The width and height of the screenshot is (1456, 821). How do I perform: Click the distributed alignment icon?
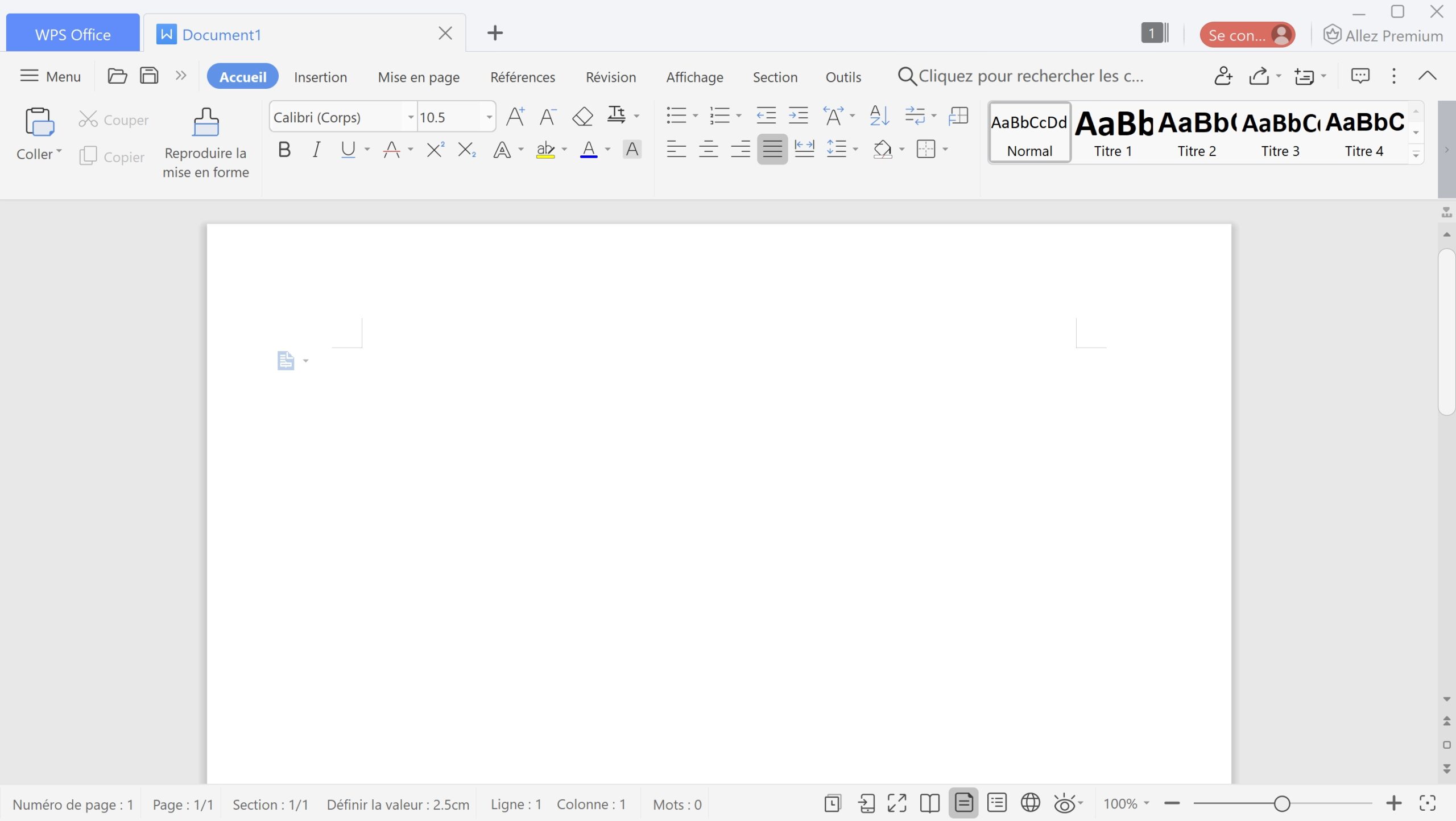click(804, 149)
